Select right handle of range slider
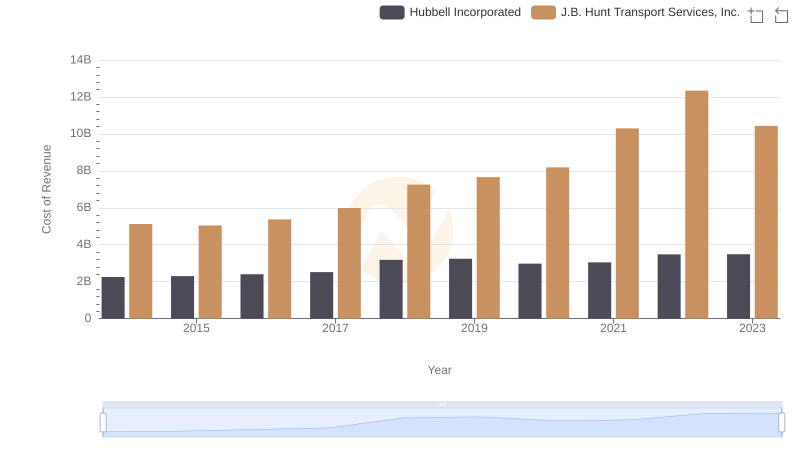Viewport: 800px width, 461px height. (x=781, y=422)
